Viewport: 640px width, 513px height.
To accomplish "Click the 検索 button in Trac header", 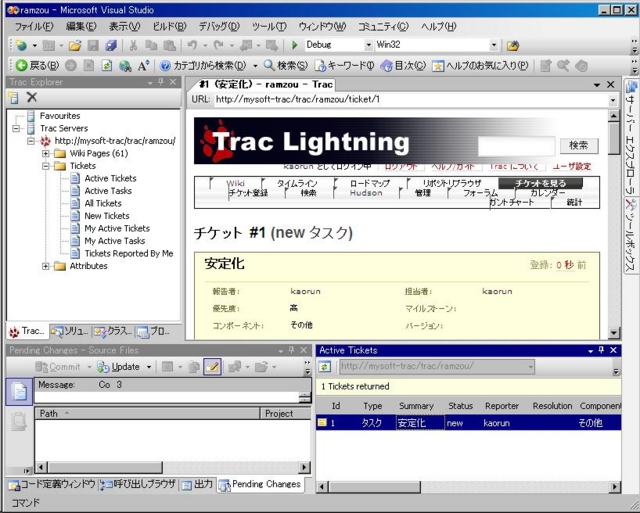I will pos(579,145).
